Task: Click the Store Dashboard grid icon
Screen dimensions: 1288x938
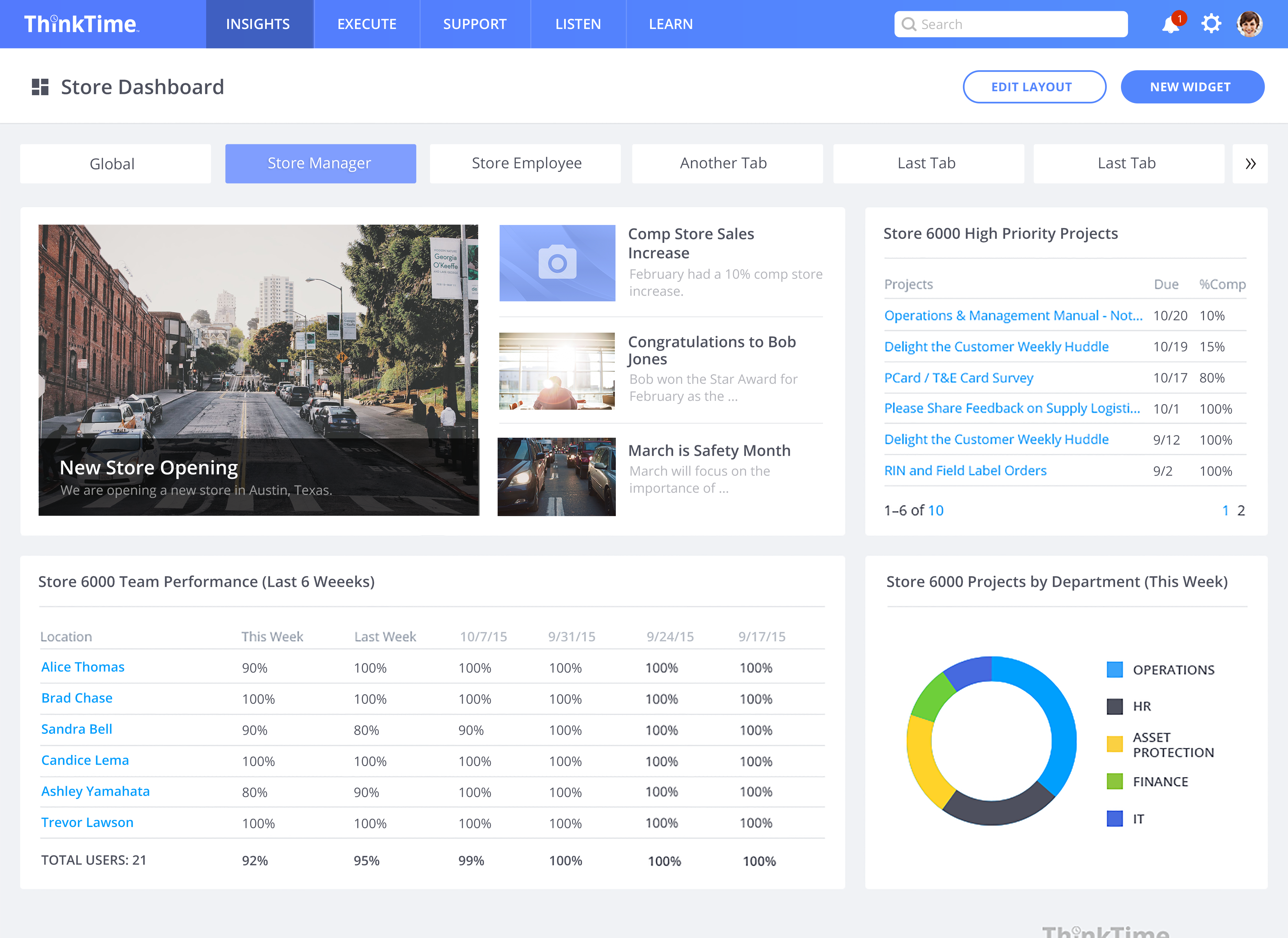Action: 40,87
